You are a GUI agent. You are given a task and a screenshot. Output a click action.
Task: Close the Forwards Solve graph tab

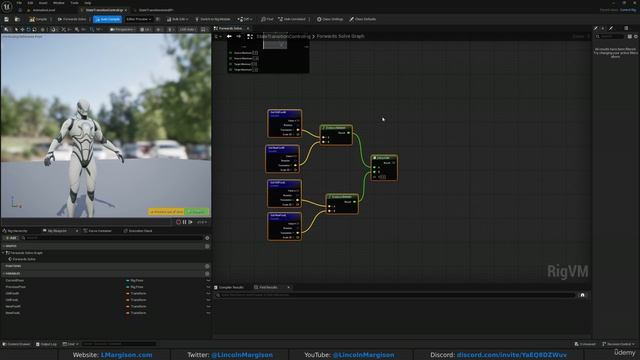248,29
